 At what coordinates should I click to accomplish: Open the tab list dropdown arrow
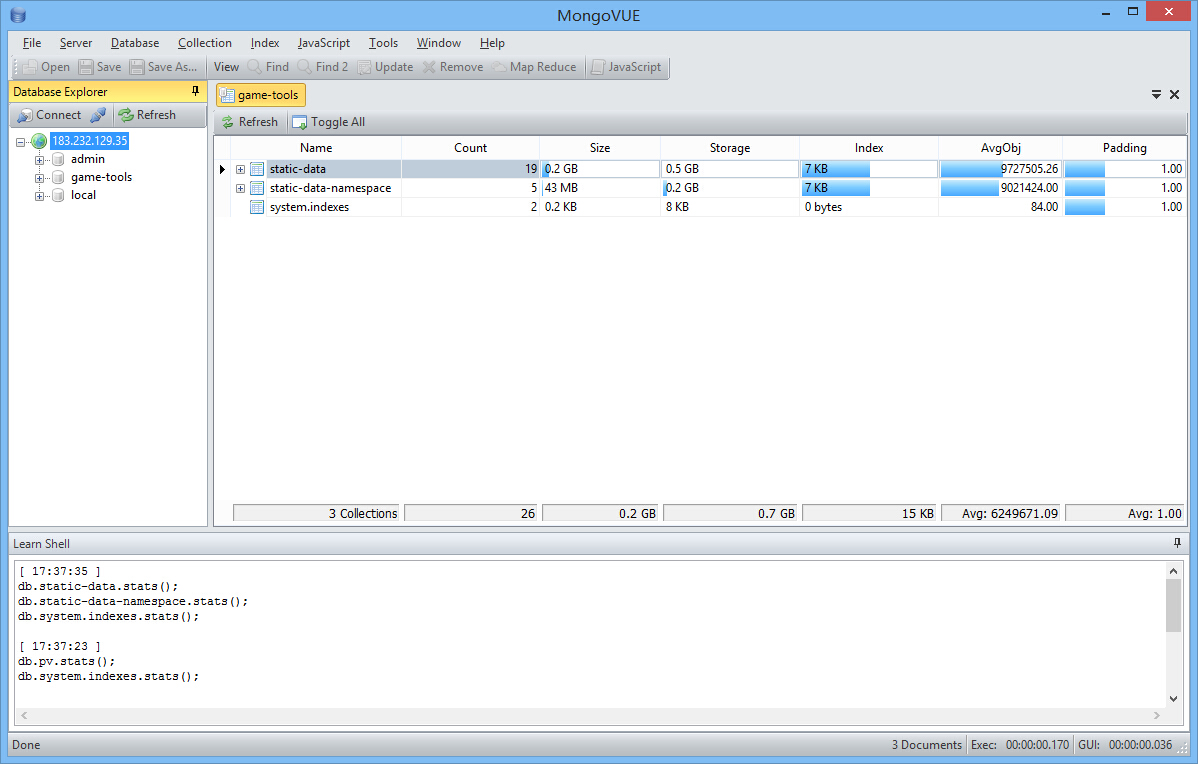(x=1156, y=95)
